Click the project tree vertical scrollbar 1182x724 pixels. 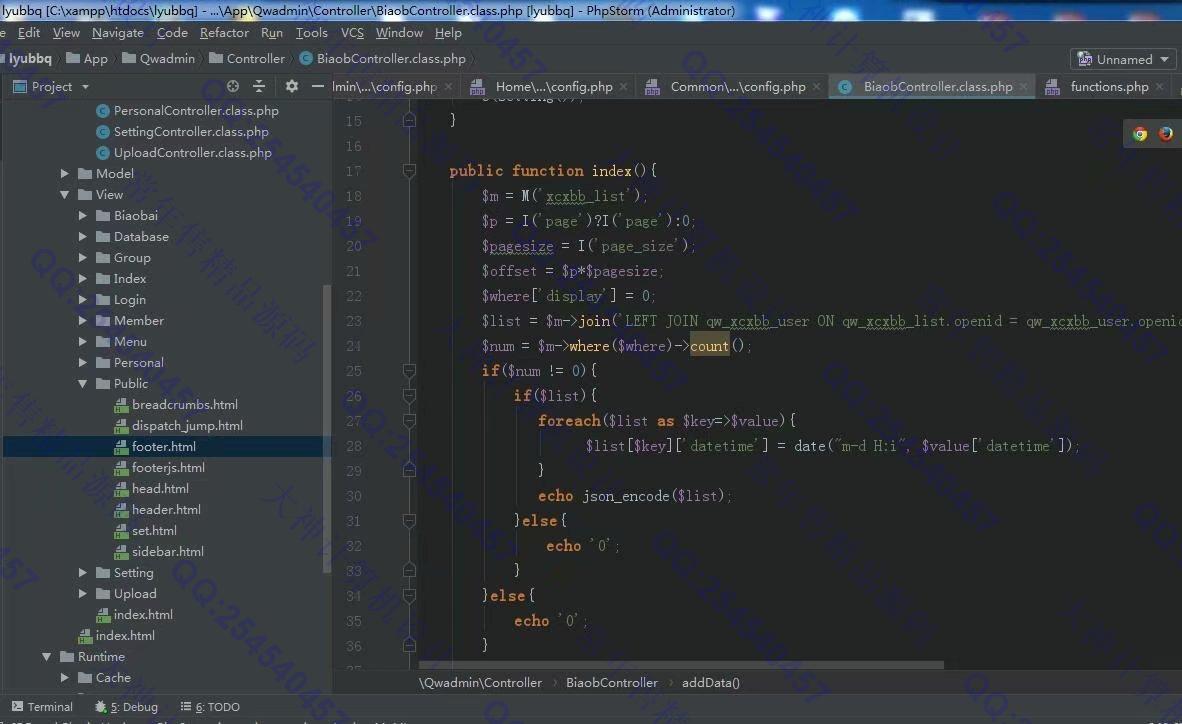coord(326,428)
